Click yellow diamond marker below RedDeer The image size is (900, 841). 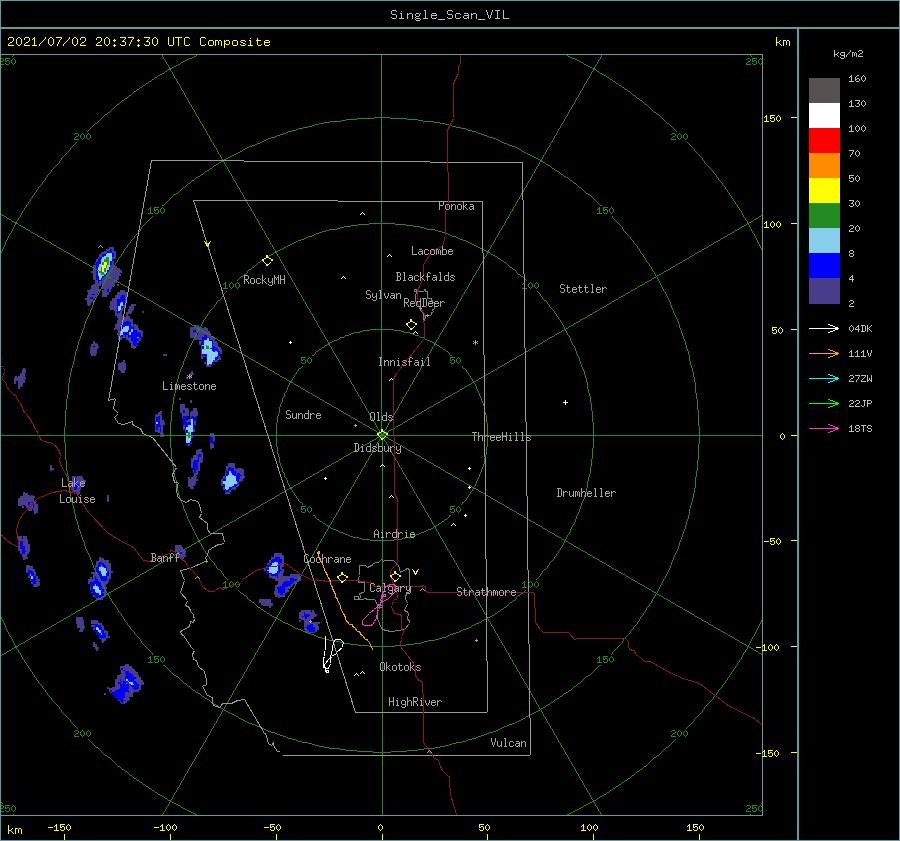click(x=412, y=324)
